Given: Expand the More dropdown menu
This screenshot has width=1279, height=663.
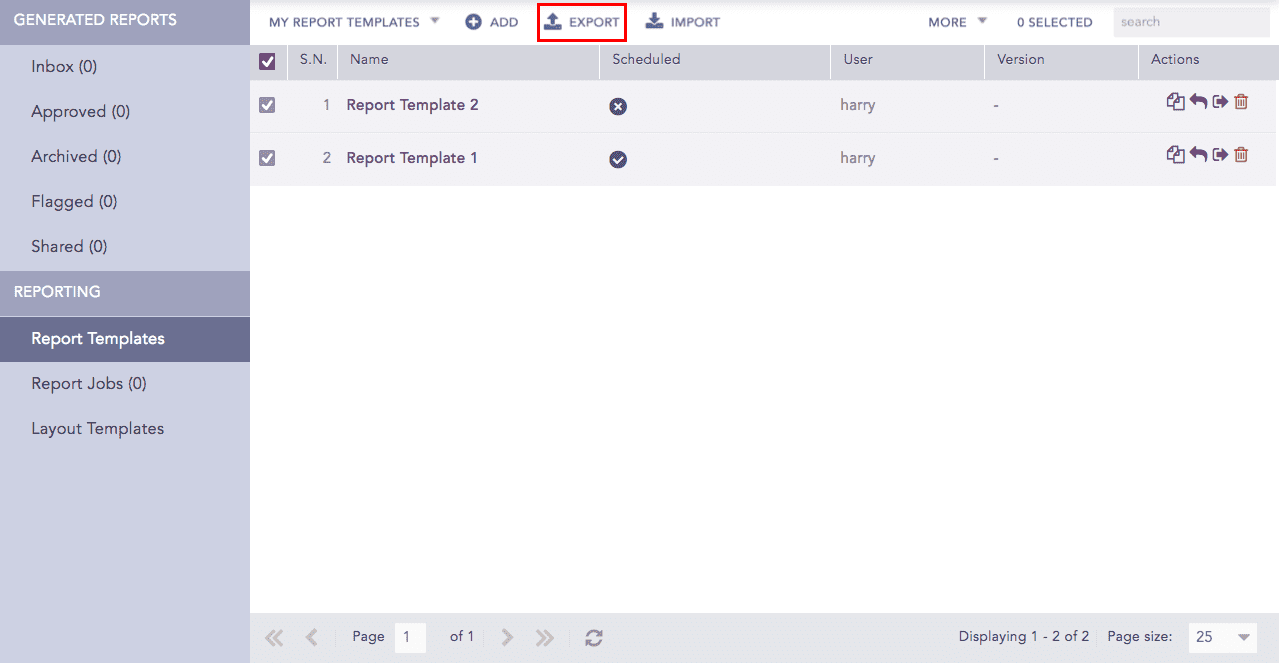Looking at the screenshot, I should coord(957,22).
